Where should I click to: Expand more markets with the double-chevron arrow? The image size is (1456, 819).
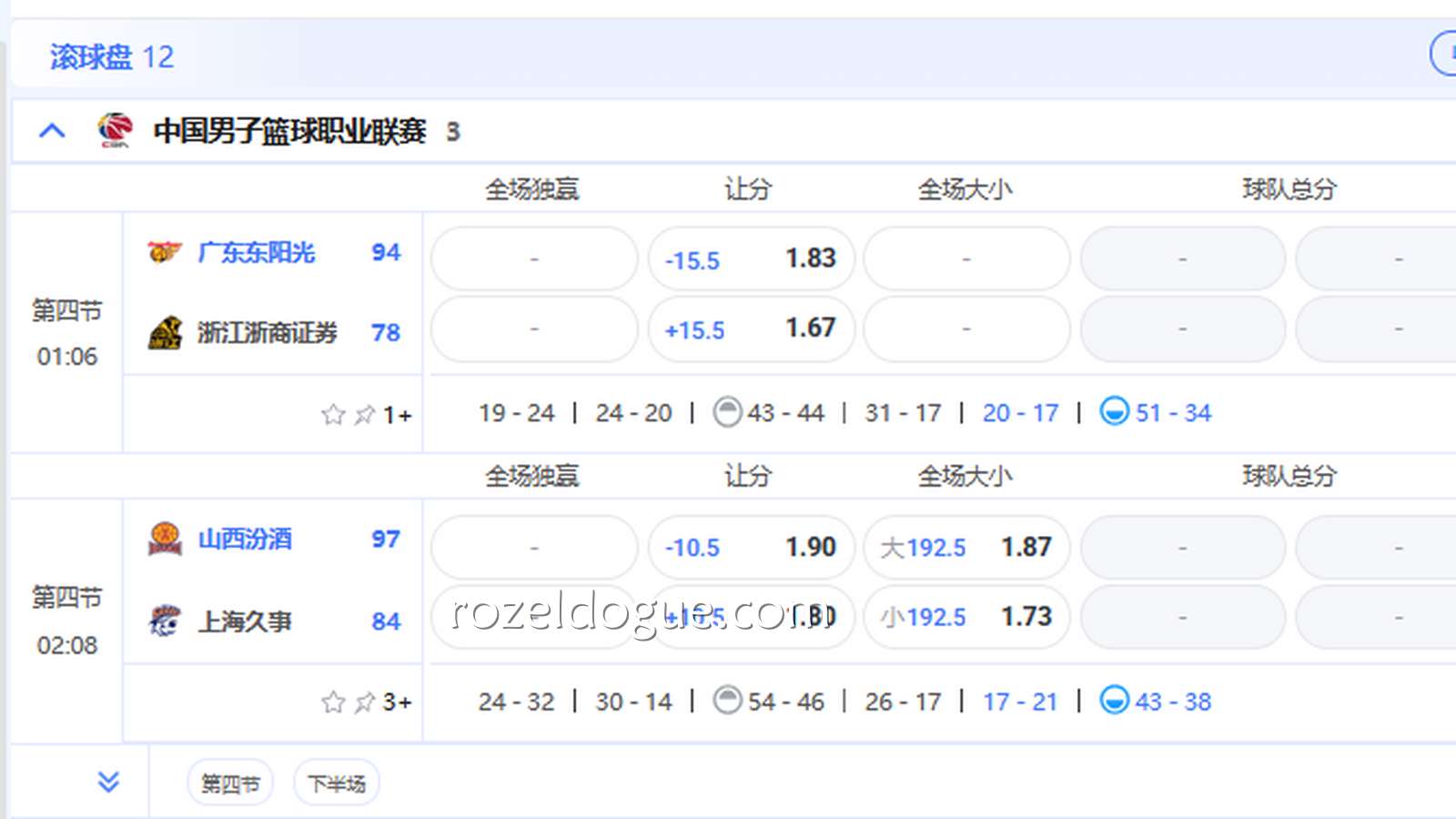pyautogui.click(x=108, y=782)
